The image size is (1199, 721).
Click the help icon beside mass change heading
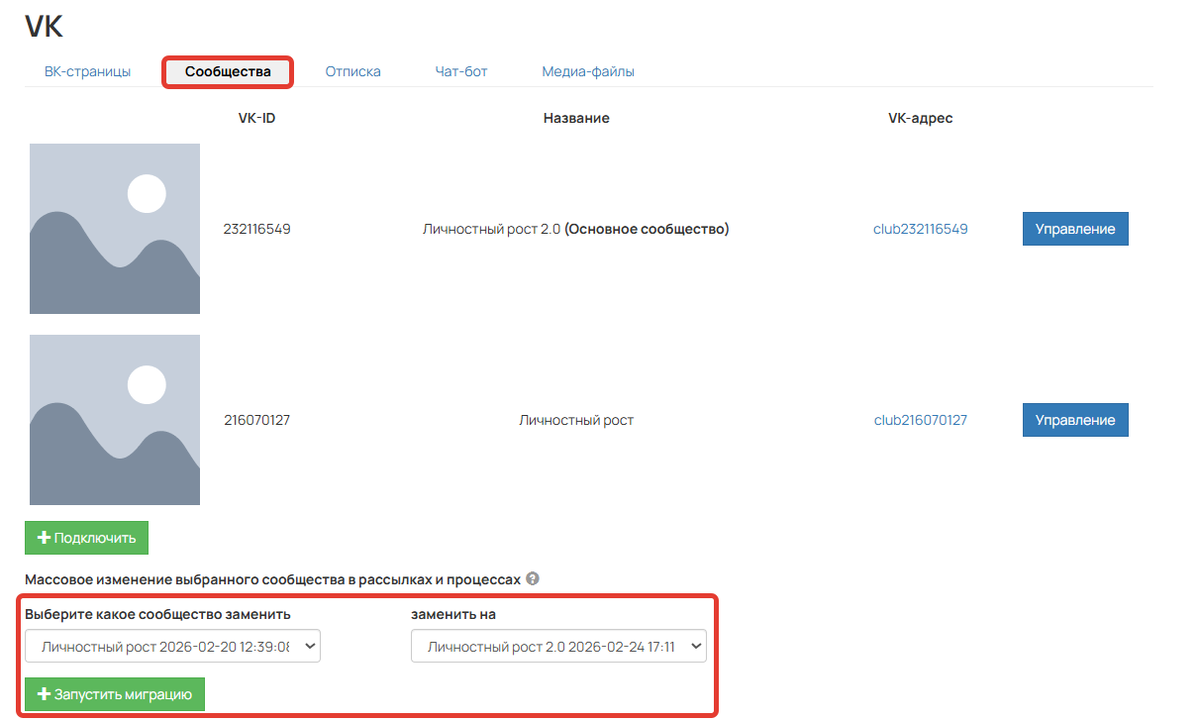(533, 579)
